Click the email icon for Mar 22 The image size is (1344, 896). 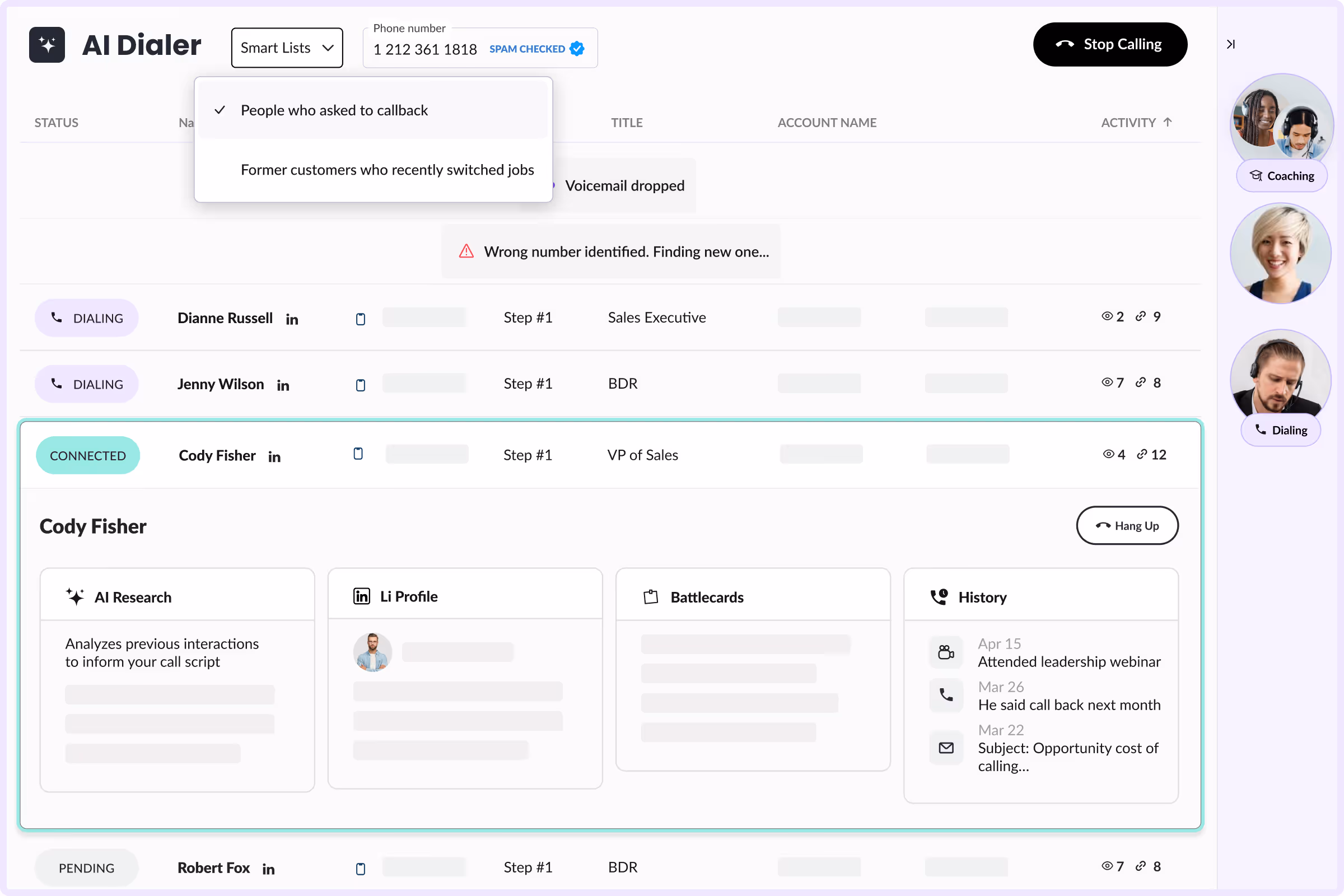(946, 748)
